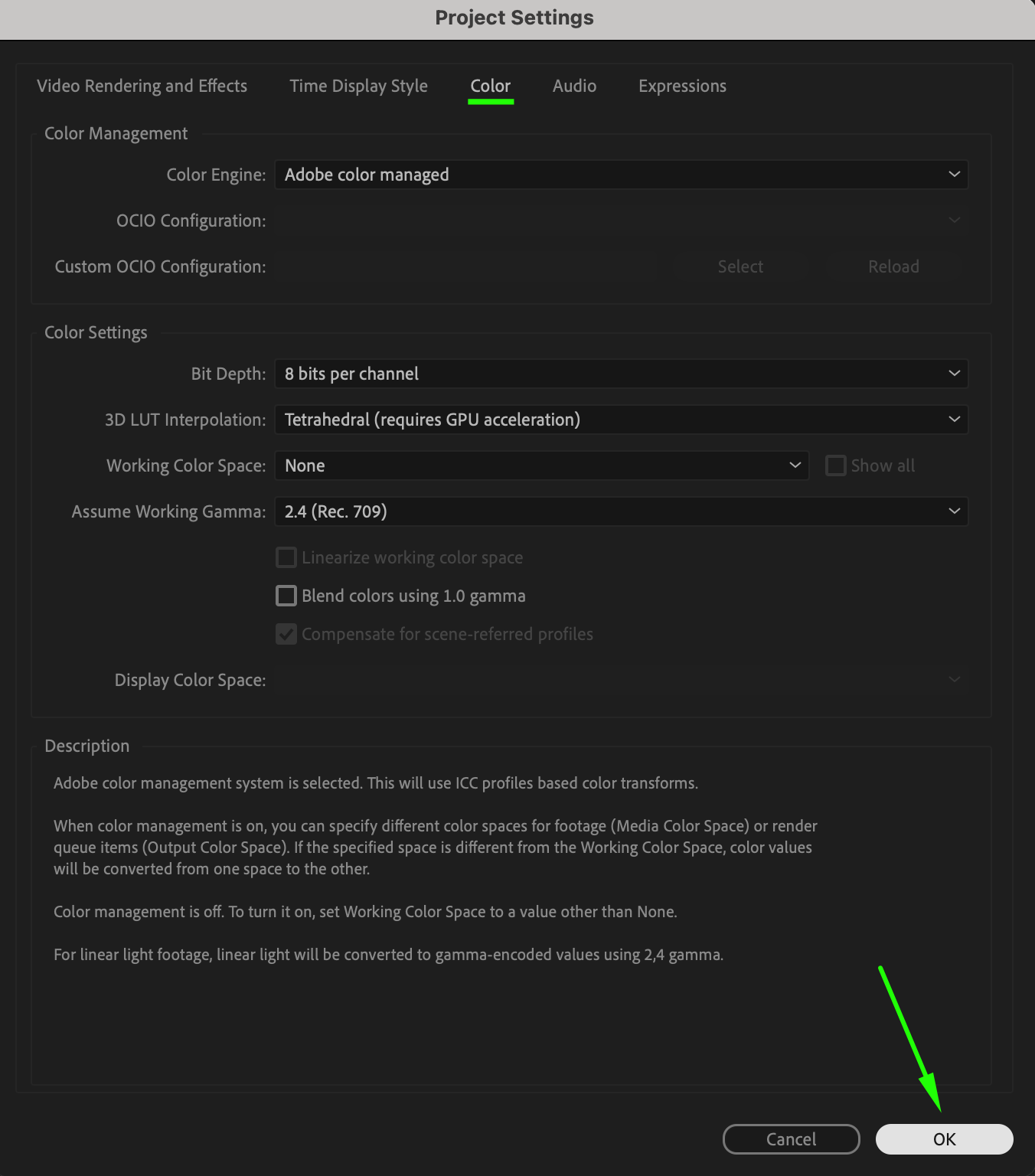Select the Color tab
This screenshot has height=1176, width=1035.
pos(491,86)
